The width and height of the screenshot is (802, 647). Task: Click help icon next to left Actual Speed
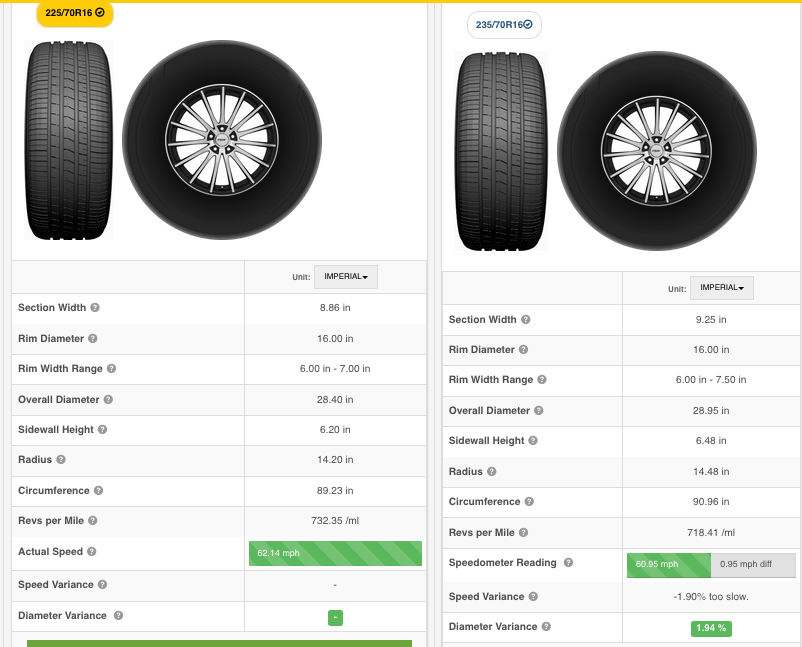[x=92, y=552]
